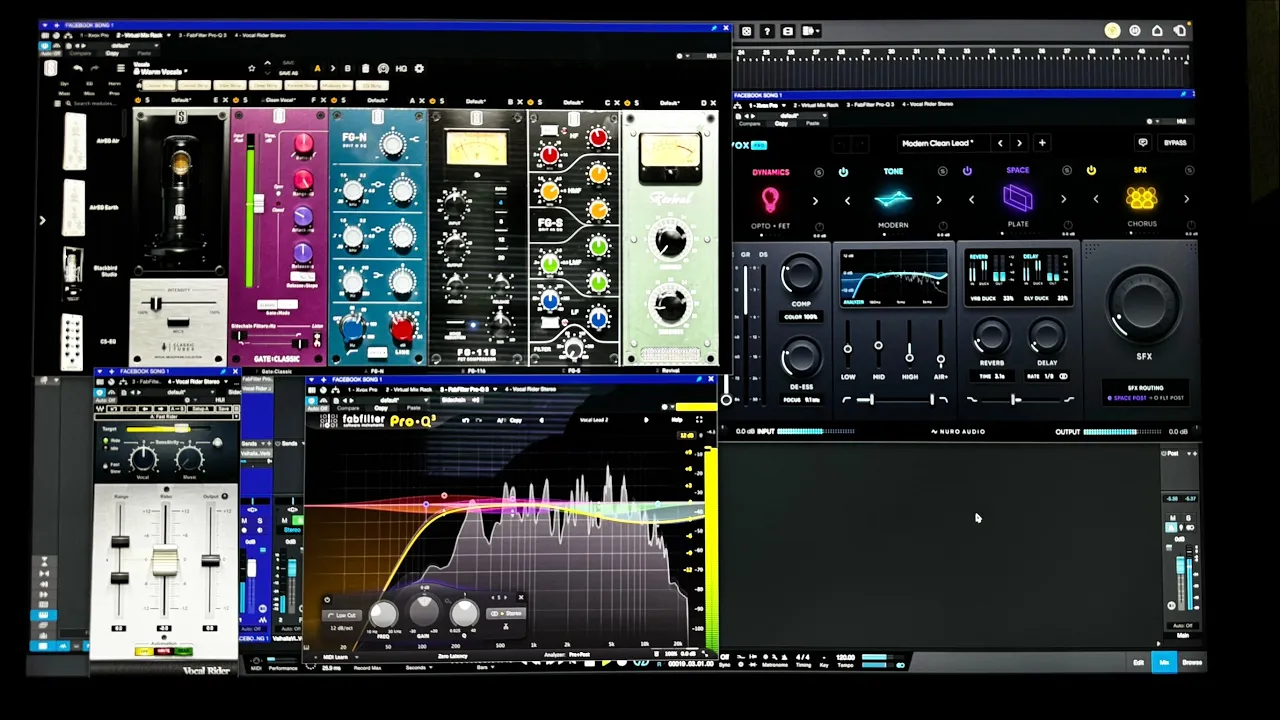Image resolution: width=1280 pixels, height=720 pixels.
Task: Solo the Space module with its S icon
Action: [x=1067, y=172]
